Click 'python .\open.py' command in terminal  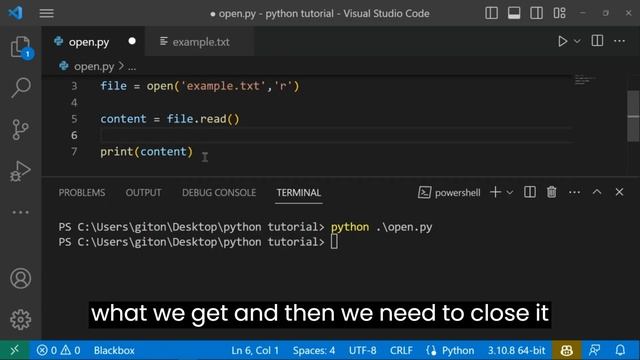point(381,227)
